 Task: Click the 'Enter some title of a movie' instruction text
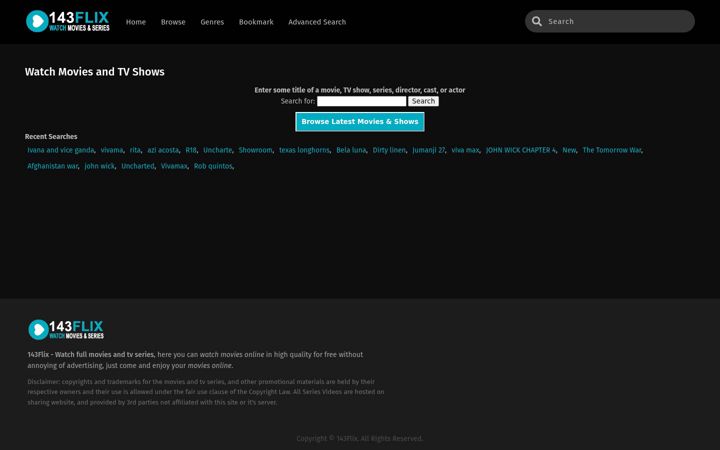coord(360,90)
